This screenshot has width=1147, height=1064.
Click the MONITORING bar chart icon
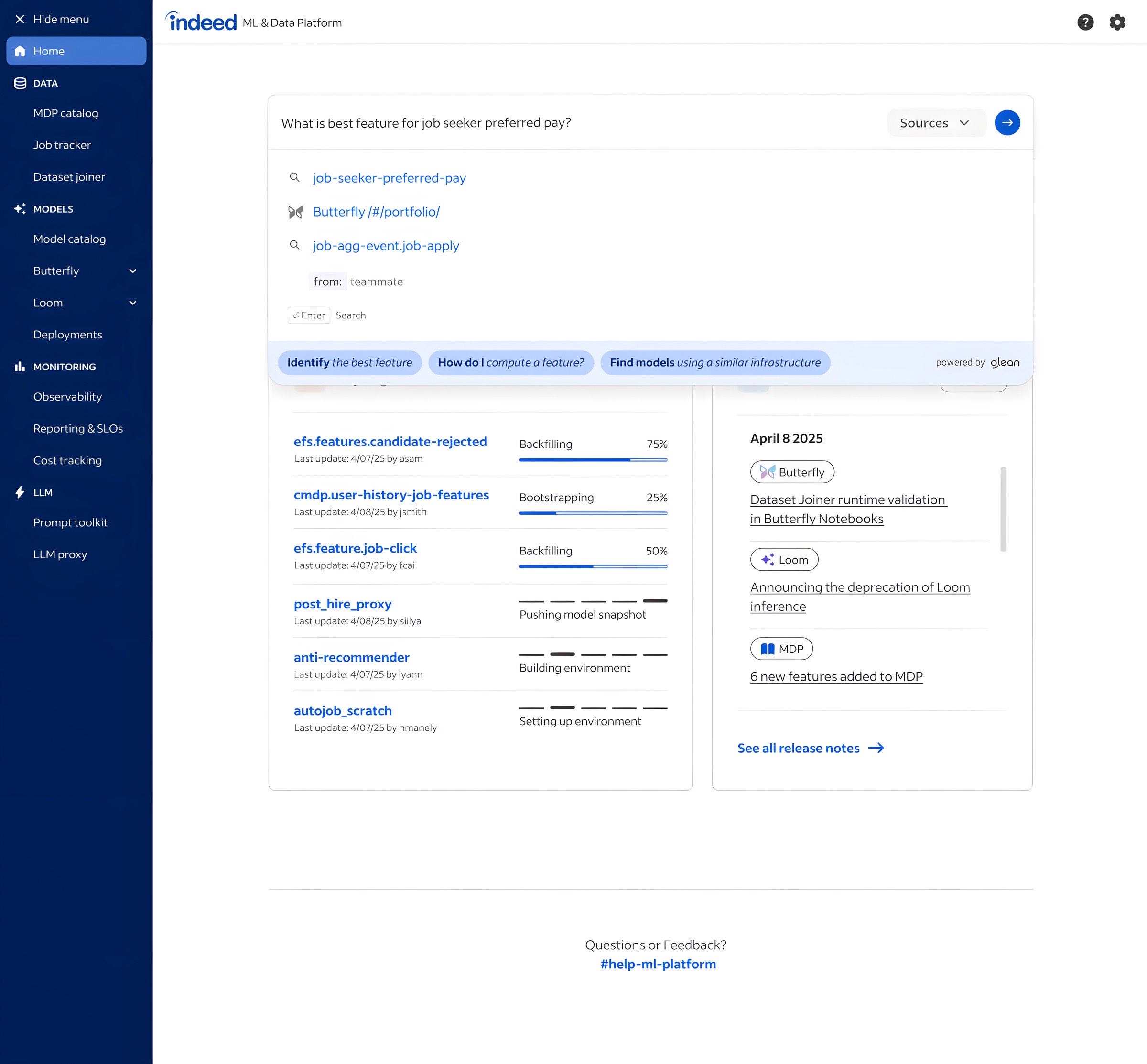pyautogui.click(x=20, y=366)
